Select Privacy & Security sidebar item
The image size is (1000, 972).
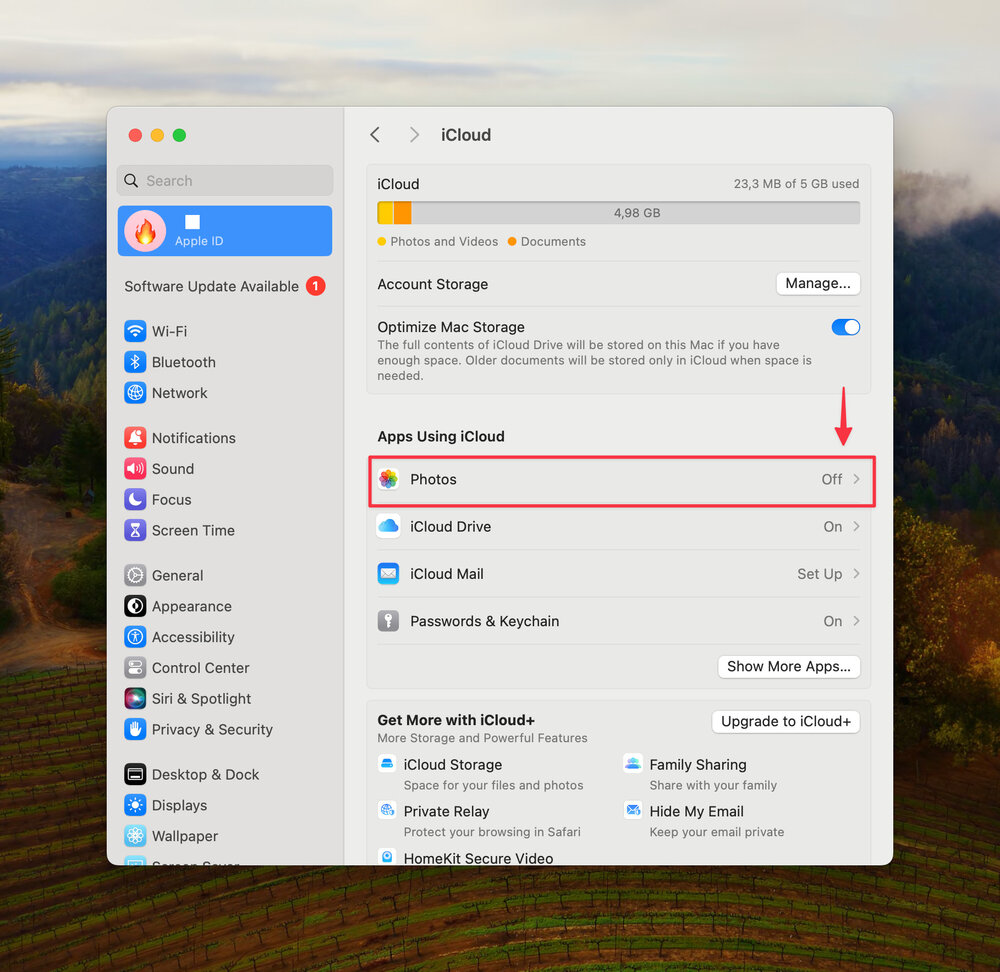click(224, 729)
